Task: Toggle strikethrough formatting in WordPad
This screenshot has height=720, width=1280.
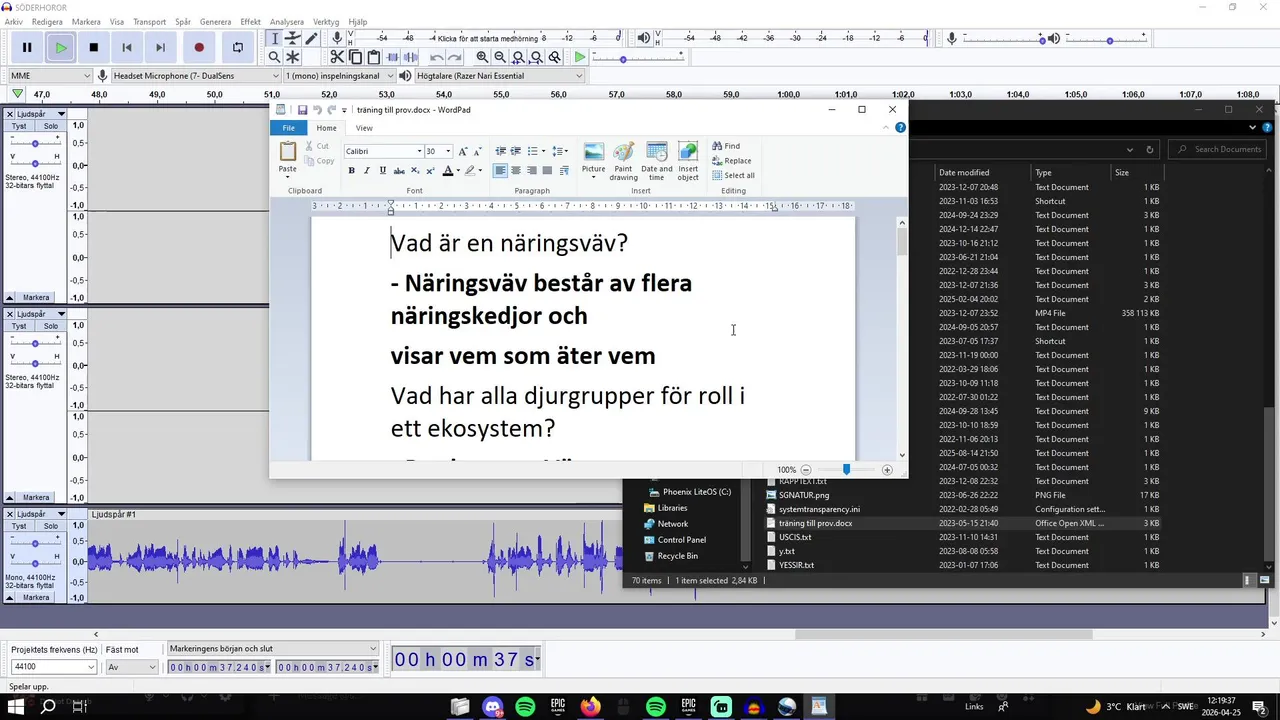Action: pos(399,171)
